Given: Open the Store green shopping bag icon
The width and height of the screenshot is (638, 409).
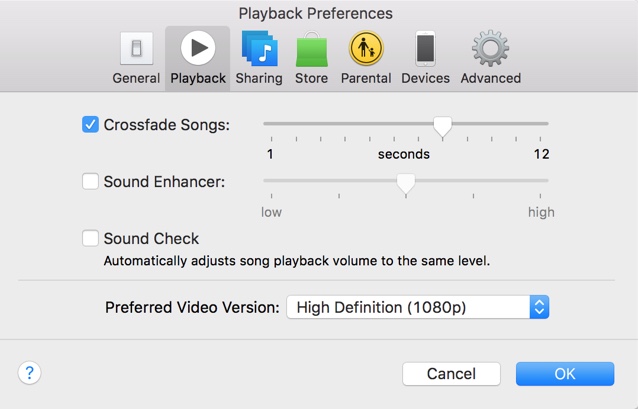Looking at the screenshot, I should [312, 49].
